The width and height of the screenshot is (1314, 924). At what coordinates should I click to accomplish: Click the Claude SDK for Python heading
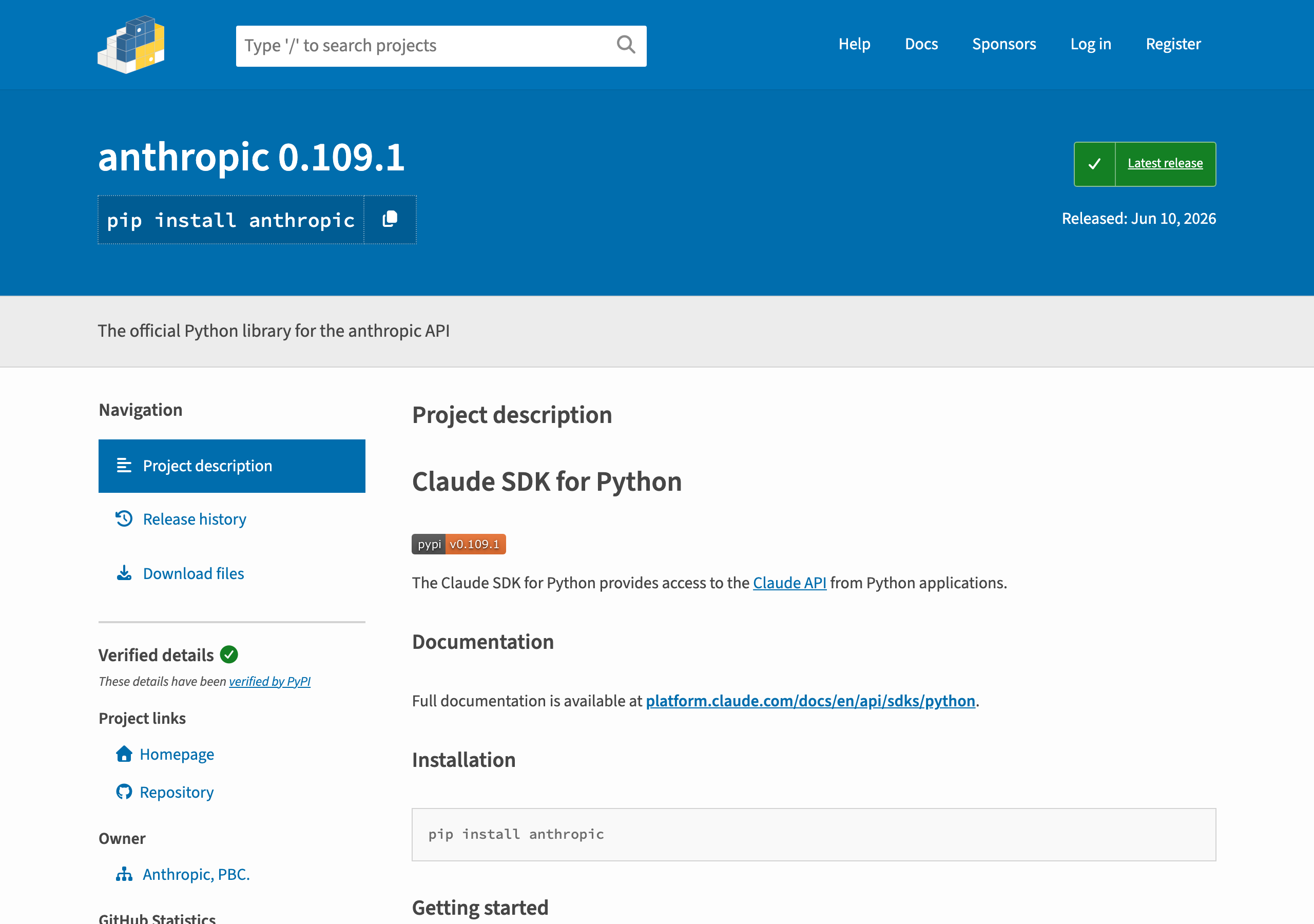point(547,482)
